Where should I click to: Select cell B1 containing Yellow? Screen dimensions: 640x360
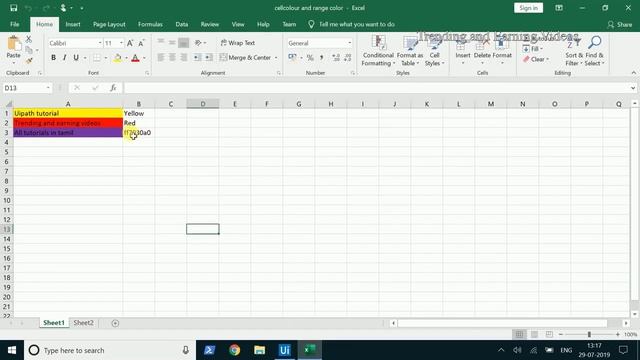138,113
